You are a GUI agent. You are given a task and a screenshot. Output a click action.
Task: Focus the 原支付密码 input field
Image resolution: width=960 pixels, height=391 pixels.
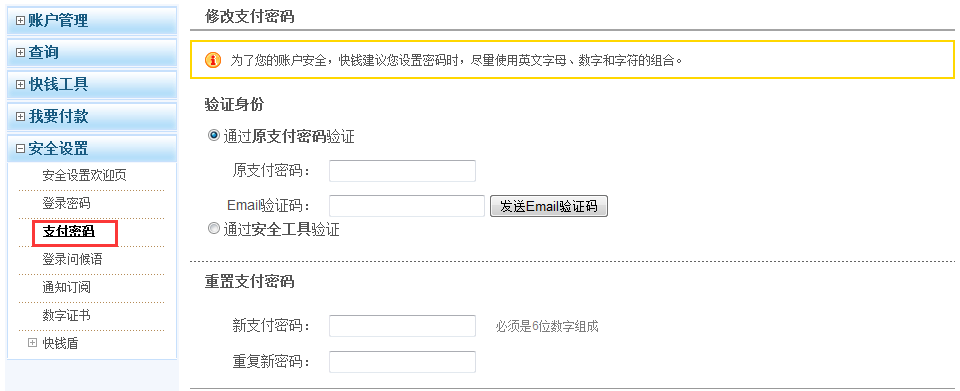[402, 171]
